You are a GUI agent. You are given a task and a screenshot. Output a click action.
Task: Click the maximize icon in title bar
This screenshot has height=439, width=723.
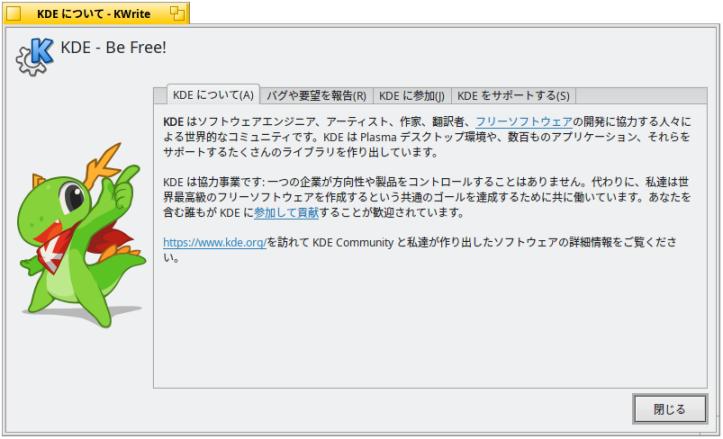click(x=177, y=13)
